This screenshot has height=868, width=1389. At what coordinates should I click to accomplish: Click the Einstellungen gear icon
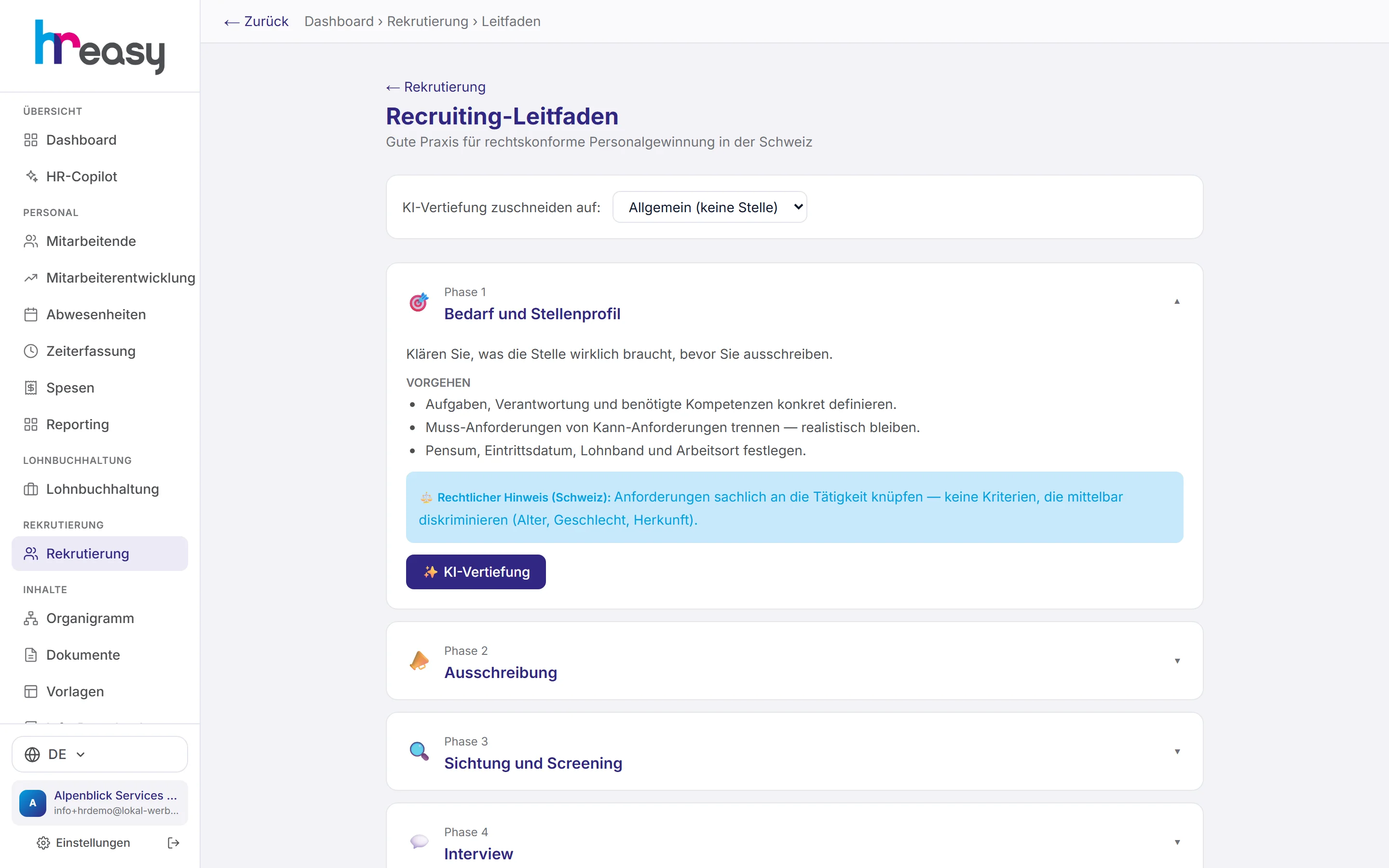[x=43, y=843]
